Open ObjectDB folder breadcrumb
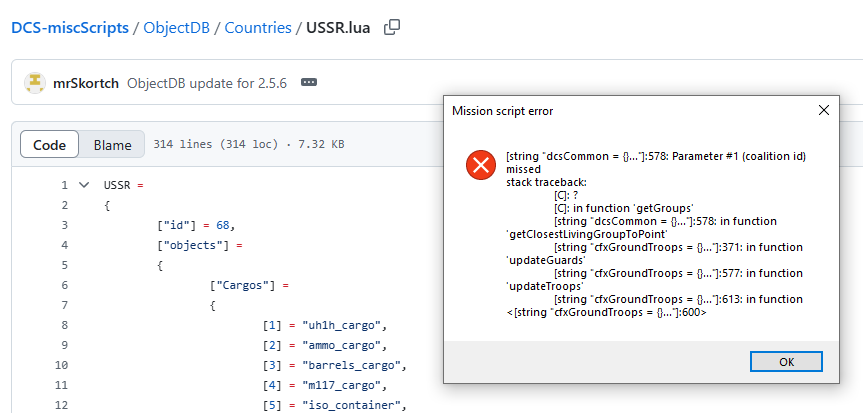Image resolution: width=863 pixels, height=413 pixels. click(177, 28)
